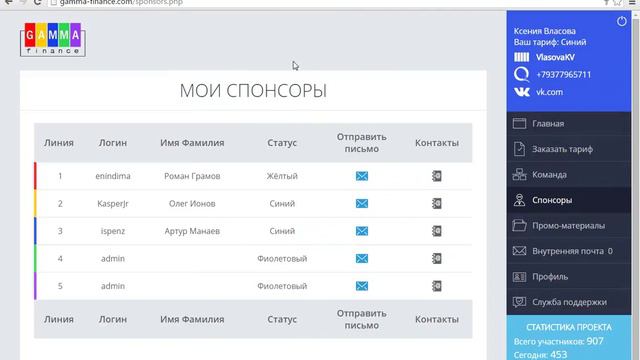Click the Служба поддержки chat icon

point(519,302)
